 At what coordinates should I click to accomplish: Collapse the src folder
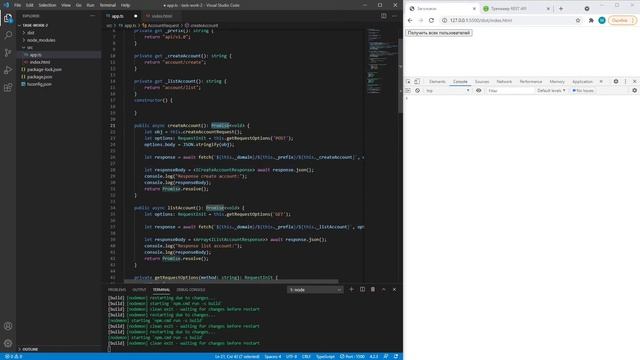(x=30, y=47)
